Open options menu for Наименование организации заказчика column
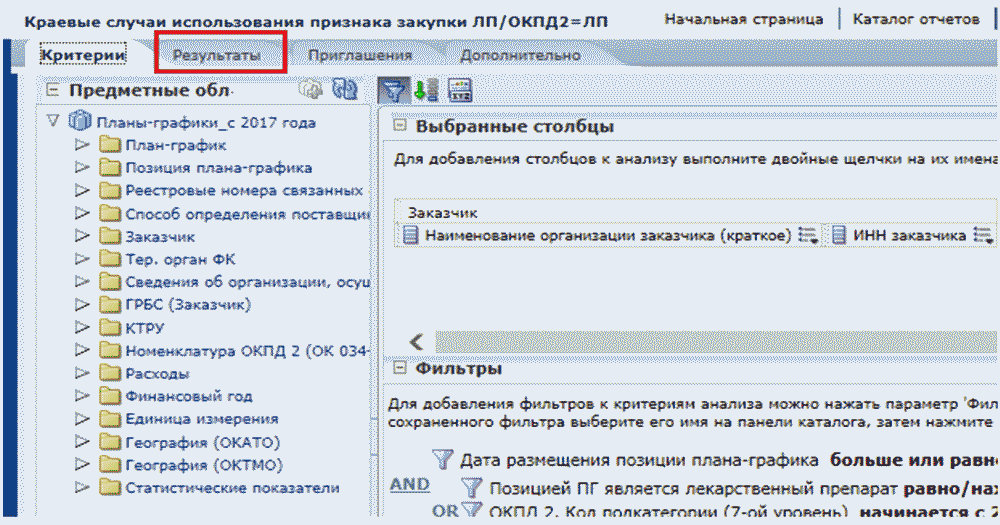 (809, 236)
